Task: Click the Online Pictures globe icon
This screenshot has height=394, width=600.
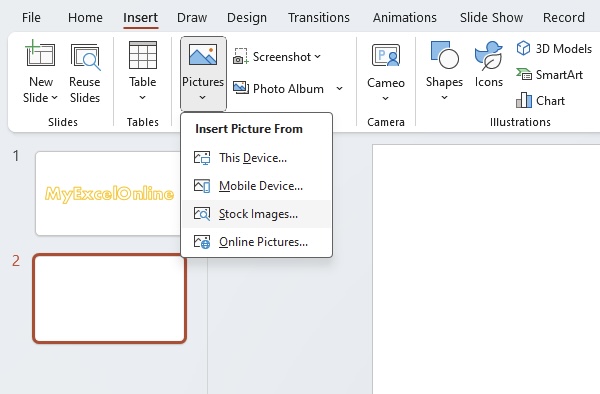Action: point(202,242)
